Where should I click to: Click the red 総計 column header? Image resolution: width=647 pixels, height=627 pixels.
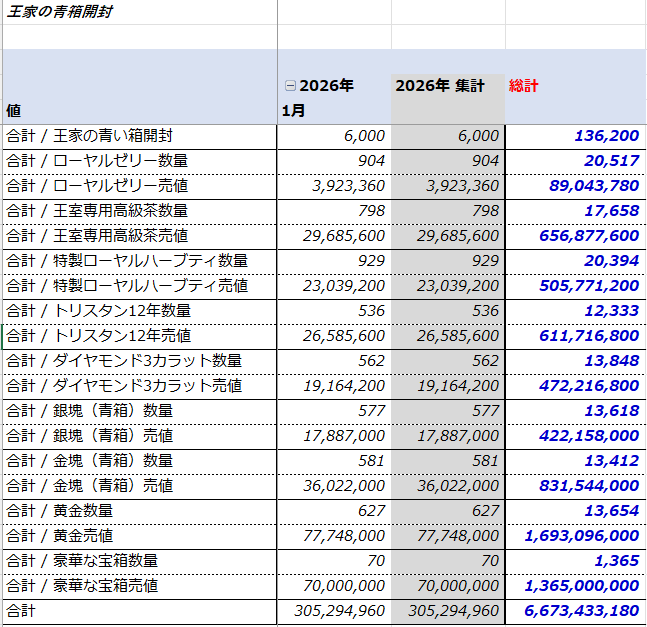coord(523,86)
